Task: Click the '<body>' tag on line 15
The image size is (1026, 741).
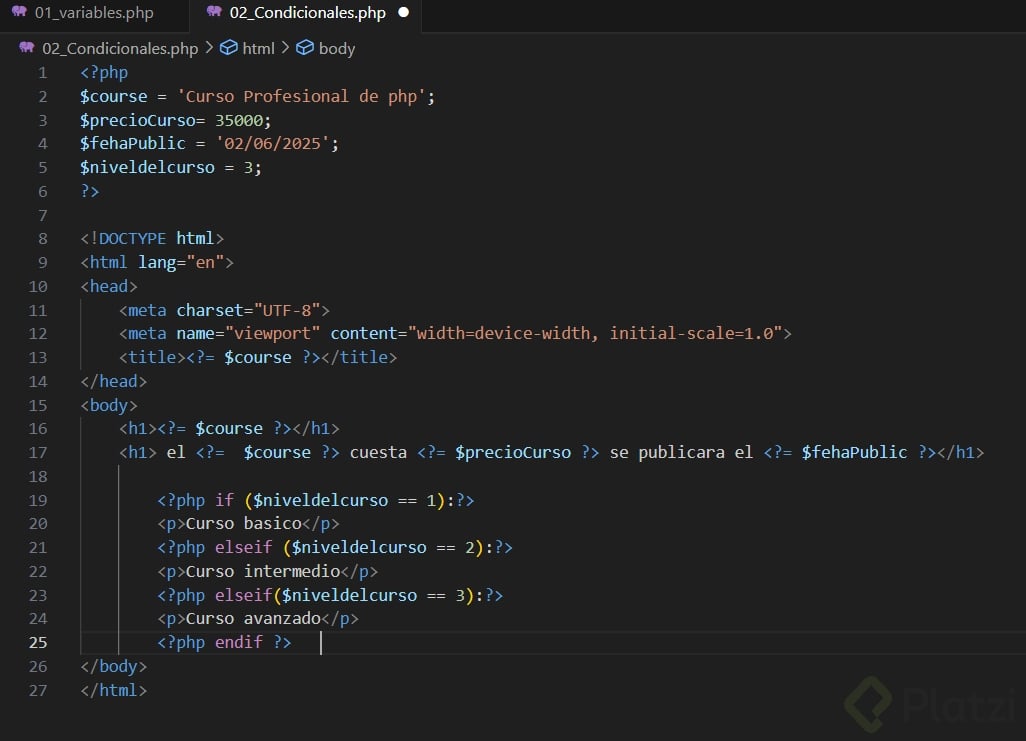Action: point(109,406)
